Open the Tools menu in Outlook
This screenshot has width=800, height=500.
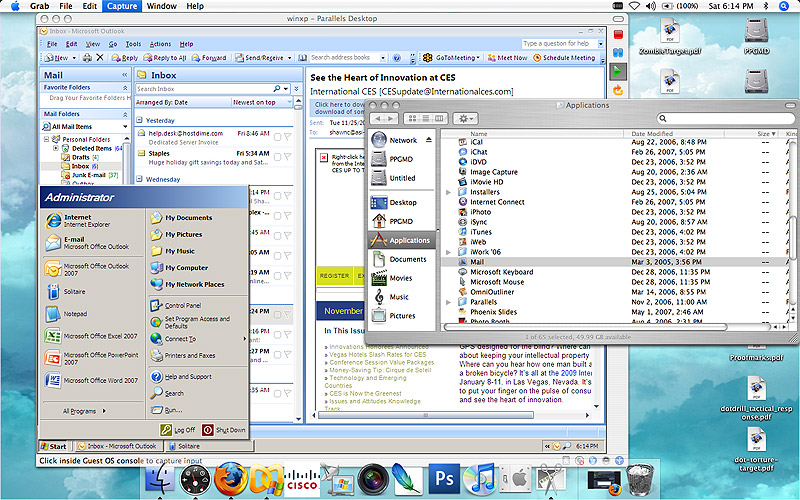(x=133, y=44)
